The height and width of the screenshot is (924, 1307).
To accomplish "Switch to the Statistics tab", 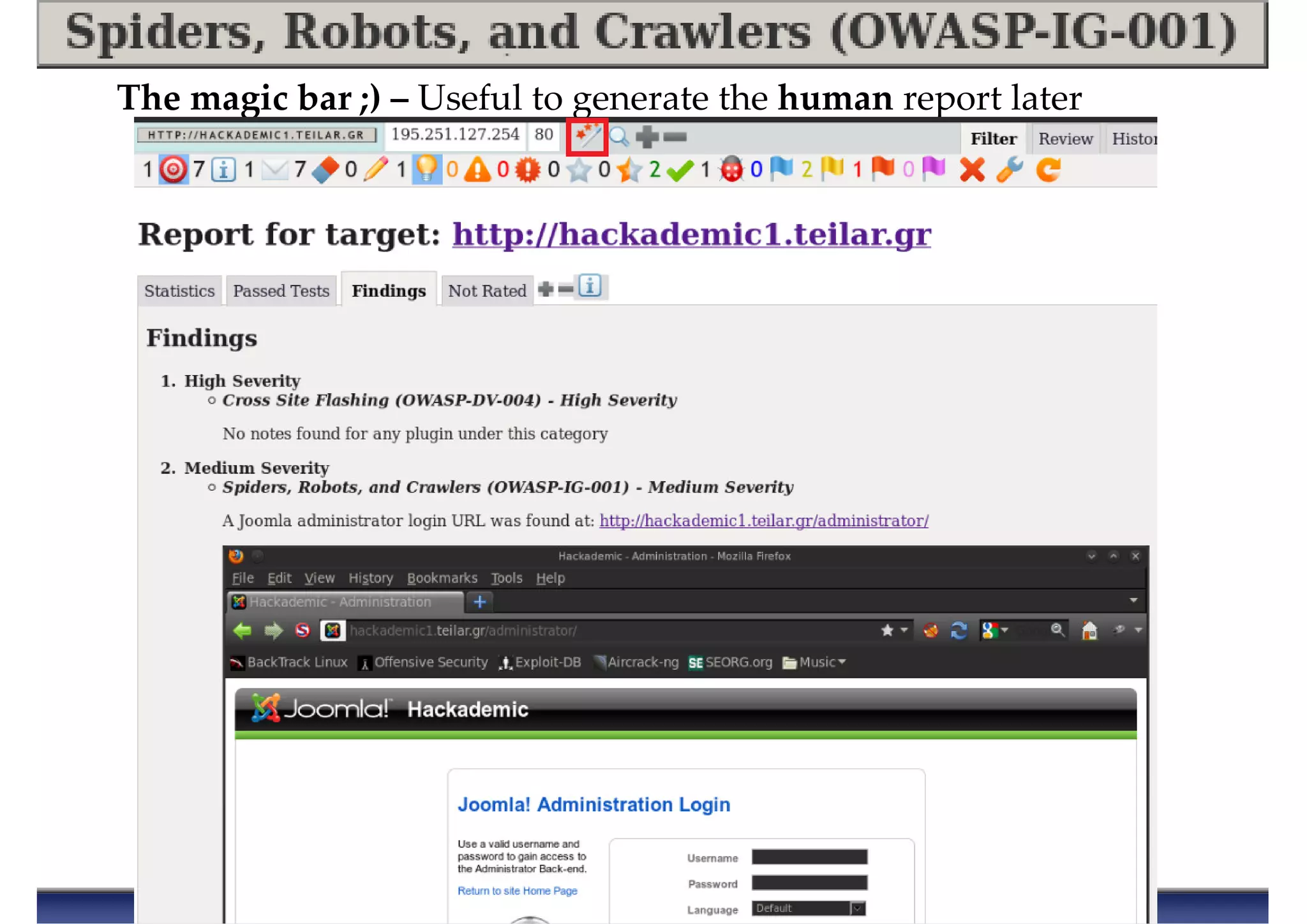I will (x=179, y=291).
